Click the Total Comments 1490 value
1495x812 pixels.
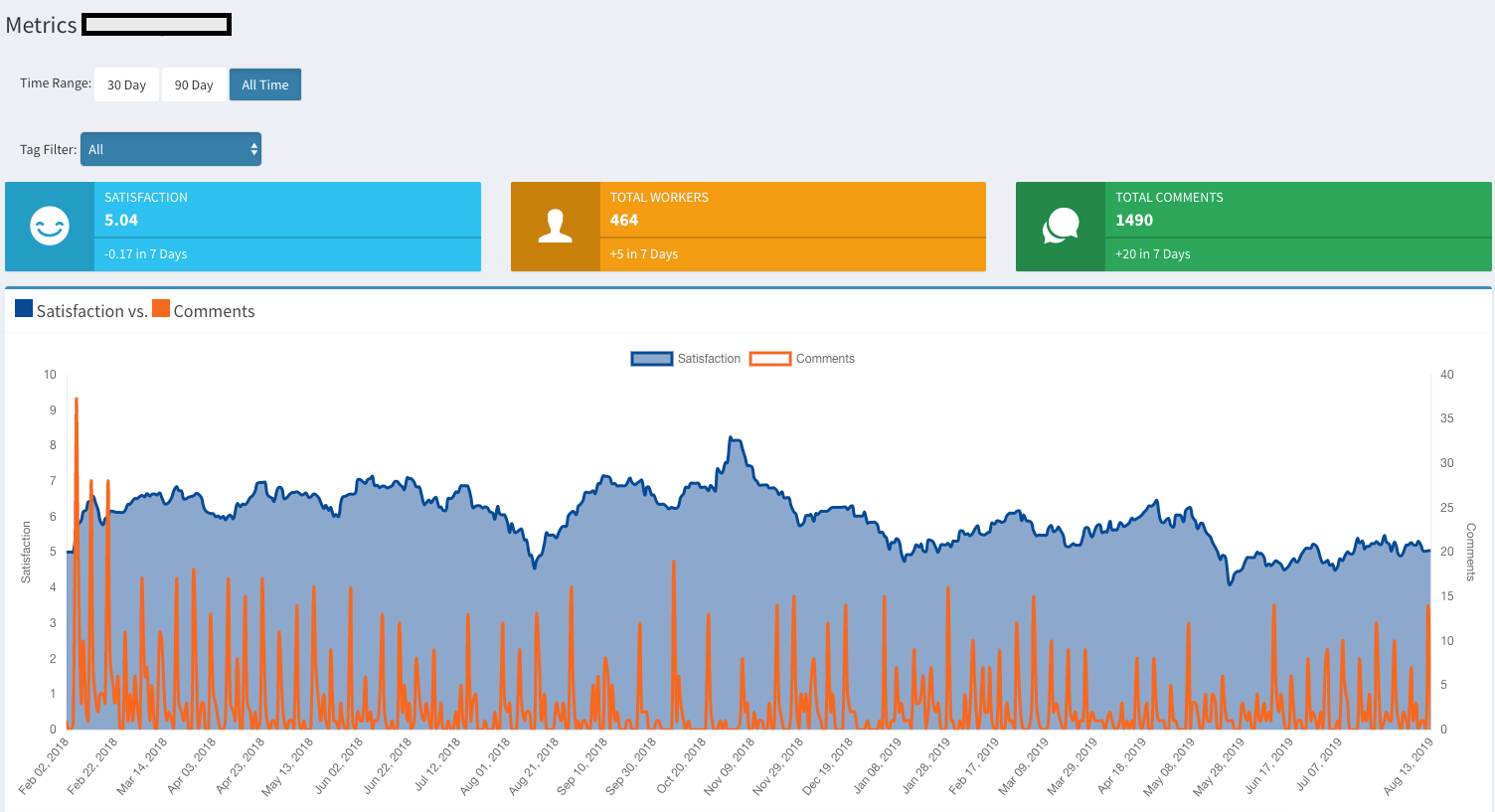[1134, 221]
